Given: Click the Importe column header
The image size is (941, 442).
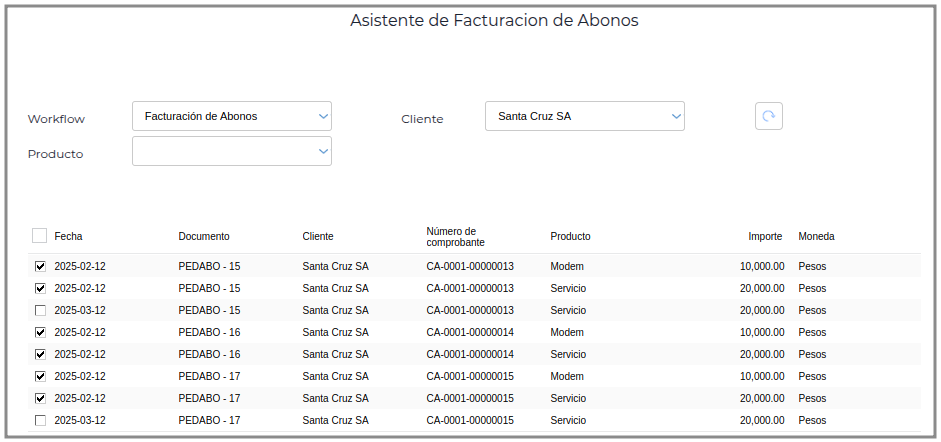Looking at the screenshot, I should pos(765,237).
